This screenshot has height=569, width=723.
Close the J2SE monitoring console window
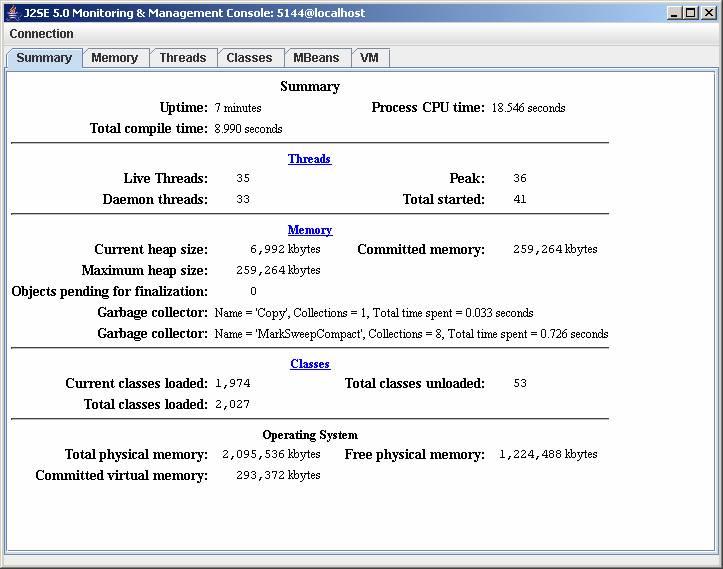(x=708, y=13)
